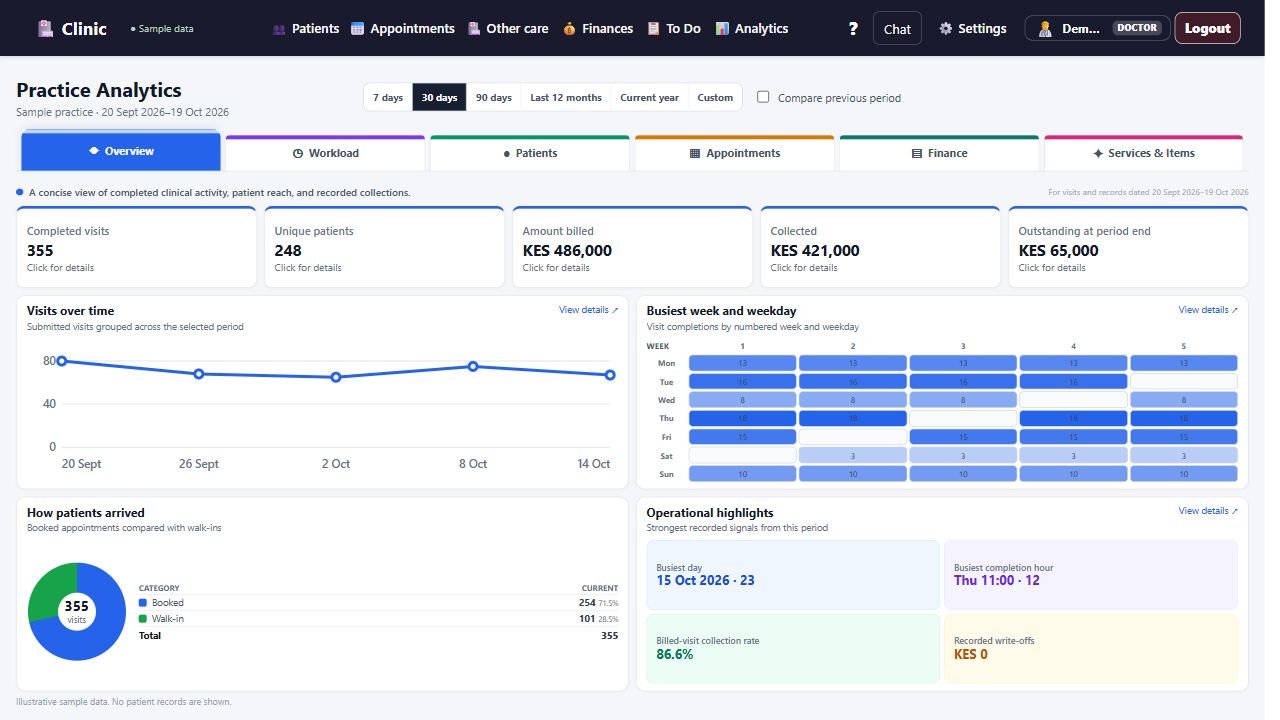Open the Unique patients card
1280x720 pixels.
coord(385,247)
